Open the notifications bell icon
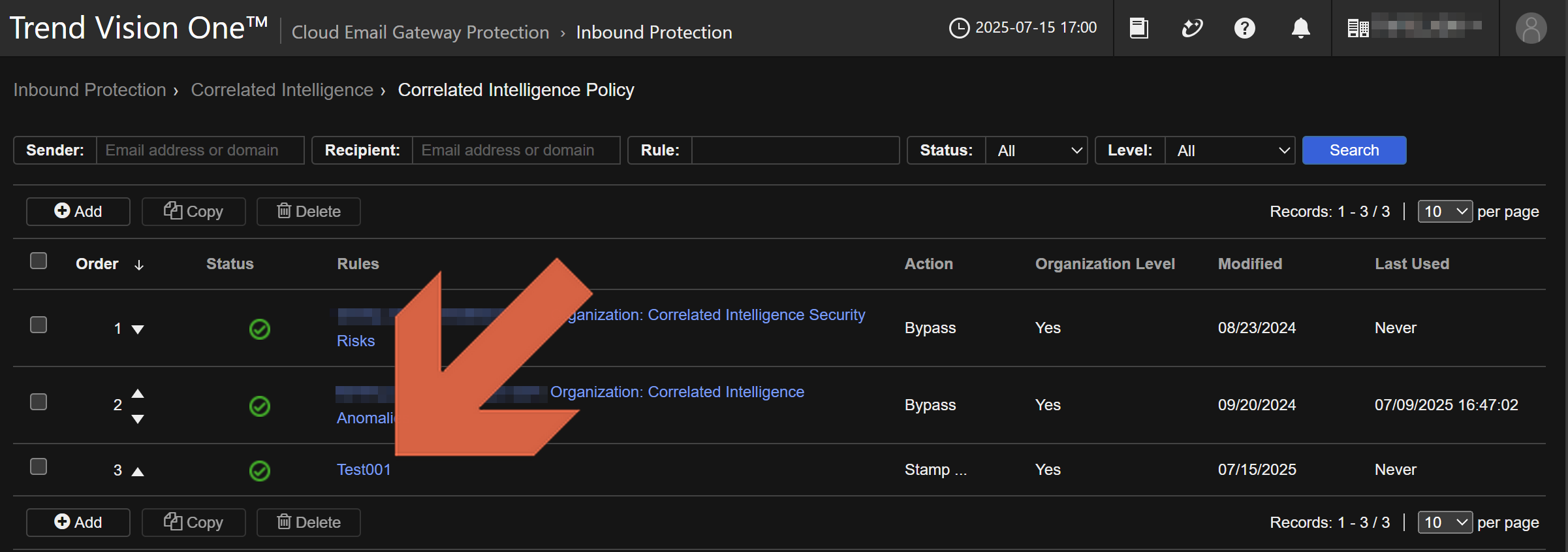This screenshot has width=1568, height=552. (1300, 28)
